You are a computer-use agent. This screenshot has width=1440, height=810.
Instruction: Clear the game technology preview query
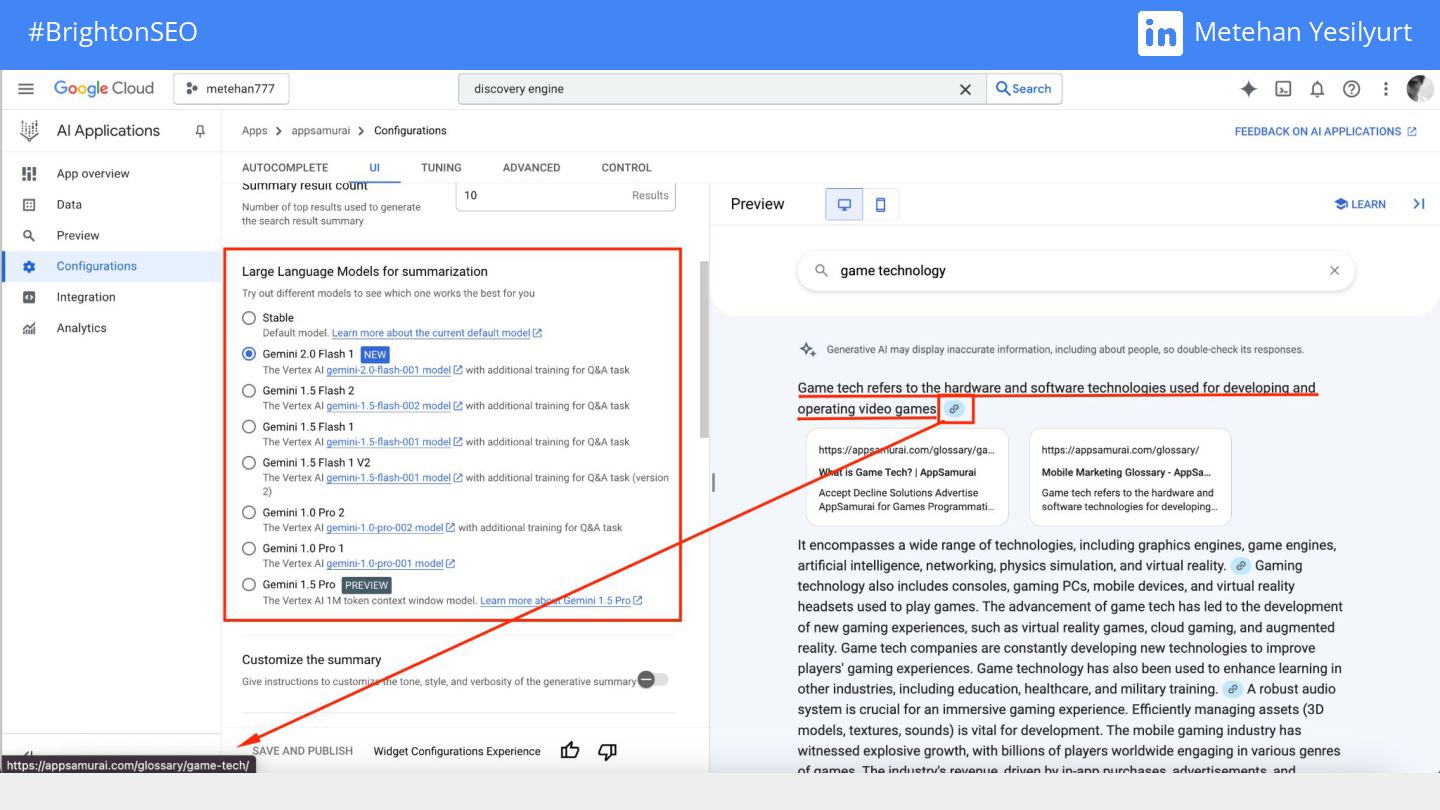1334,271
